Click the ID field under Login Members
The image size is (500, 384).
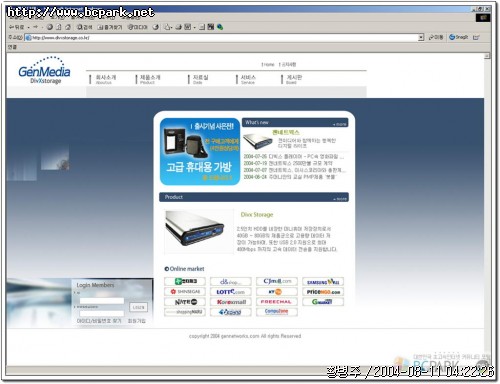pyautogui.click(x=102, y=301)
